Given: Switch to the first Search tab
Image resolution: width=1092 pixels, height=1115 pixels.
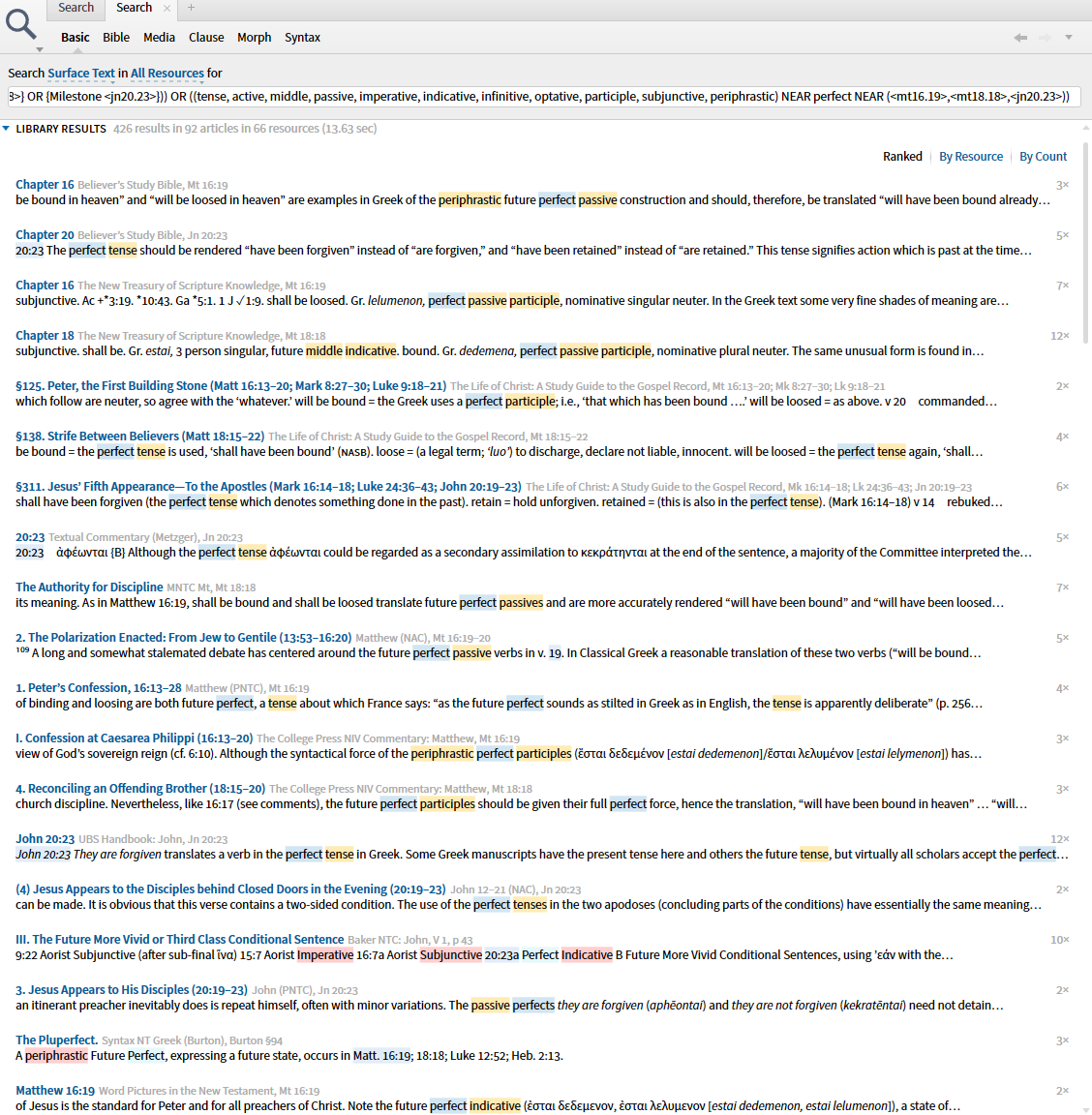Looking at the screenshot, I should click(76, 8).
